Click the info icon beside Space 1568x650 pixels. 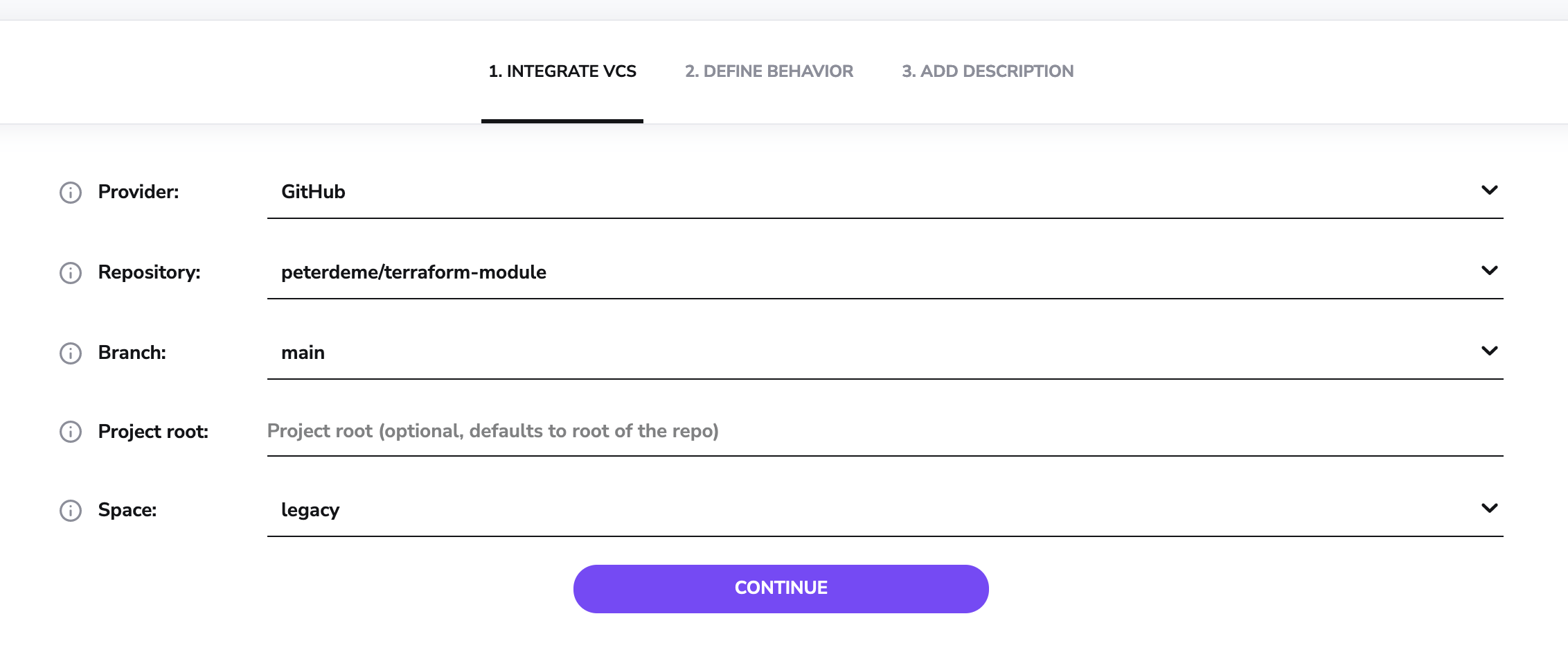click(71, 511)
